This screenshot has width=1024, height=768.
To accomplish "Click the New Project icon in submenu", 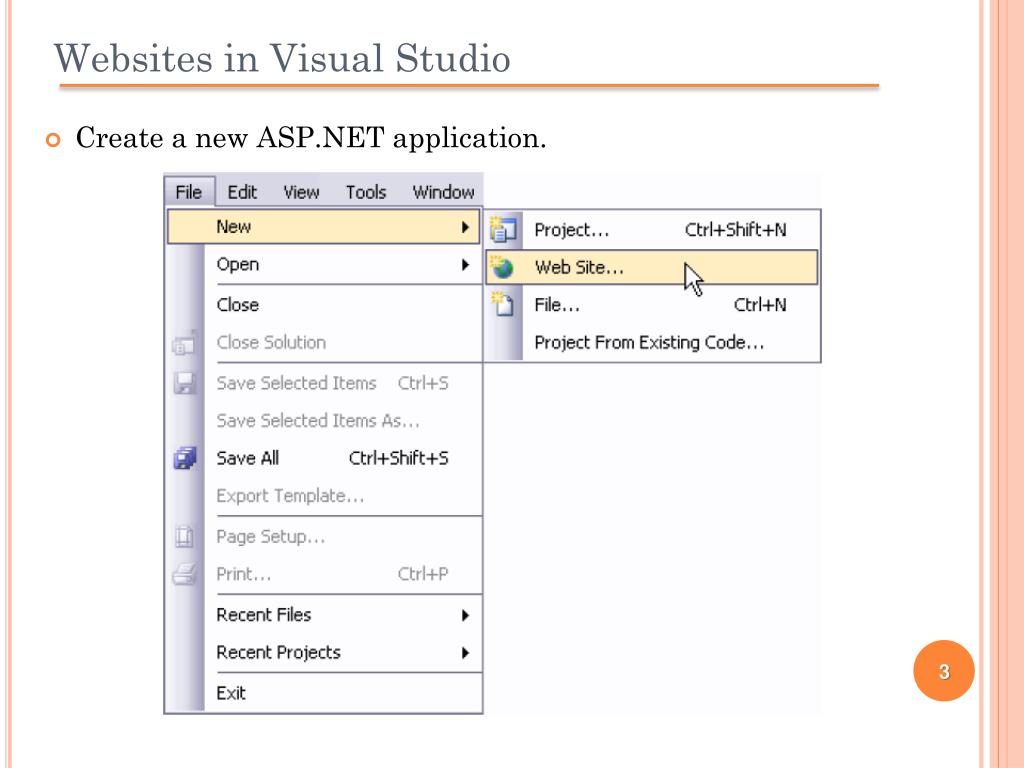I will [x=503, y=229].
